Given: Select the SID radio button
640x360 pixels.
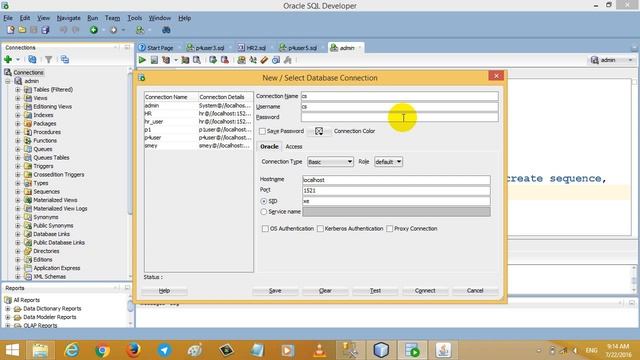Looking at the screenshot, I should pos(264,201).
